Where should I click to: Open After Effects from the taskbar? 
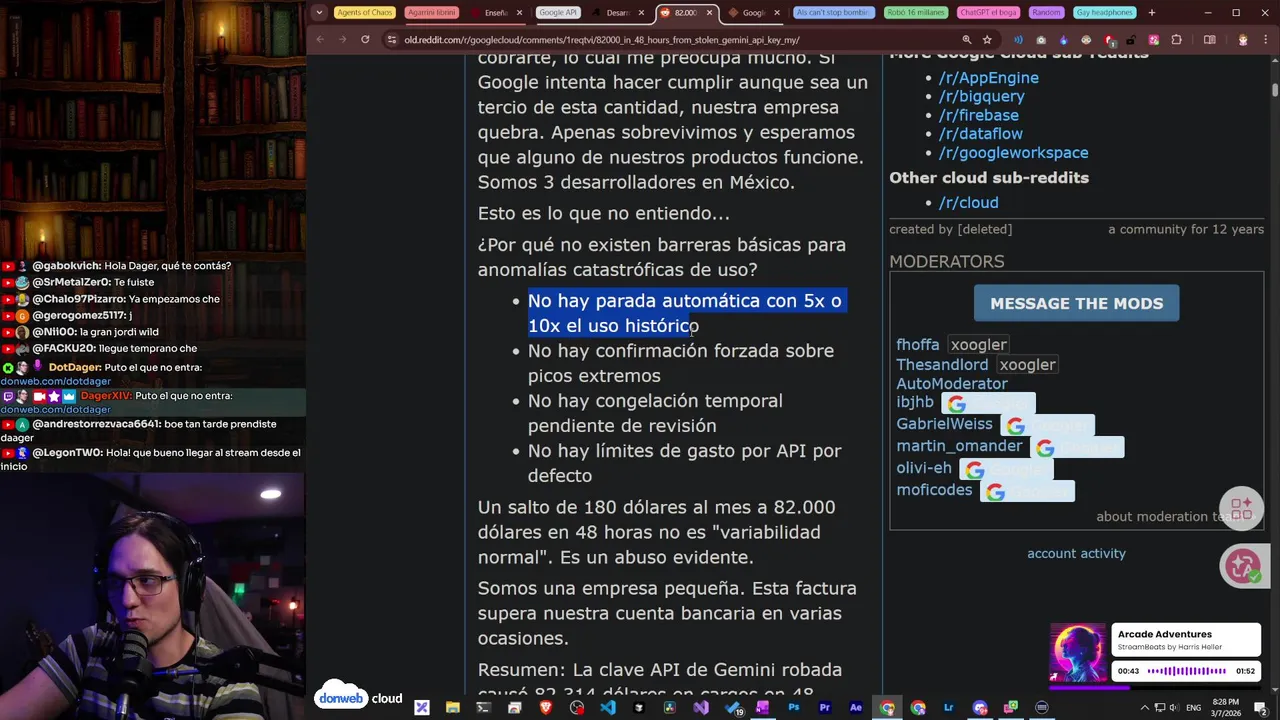pos(856,708)
